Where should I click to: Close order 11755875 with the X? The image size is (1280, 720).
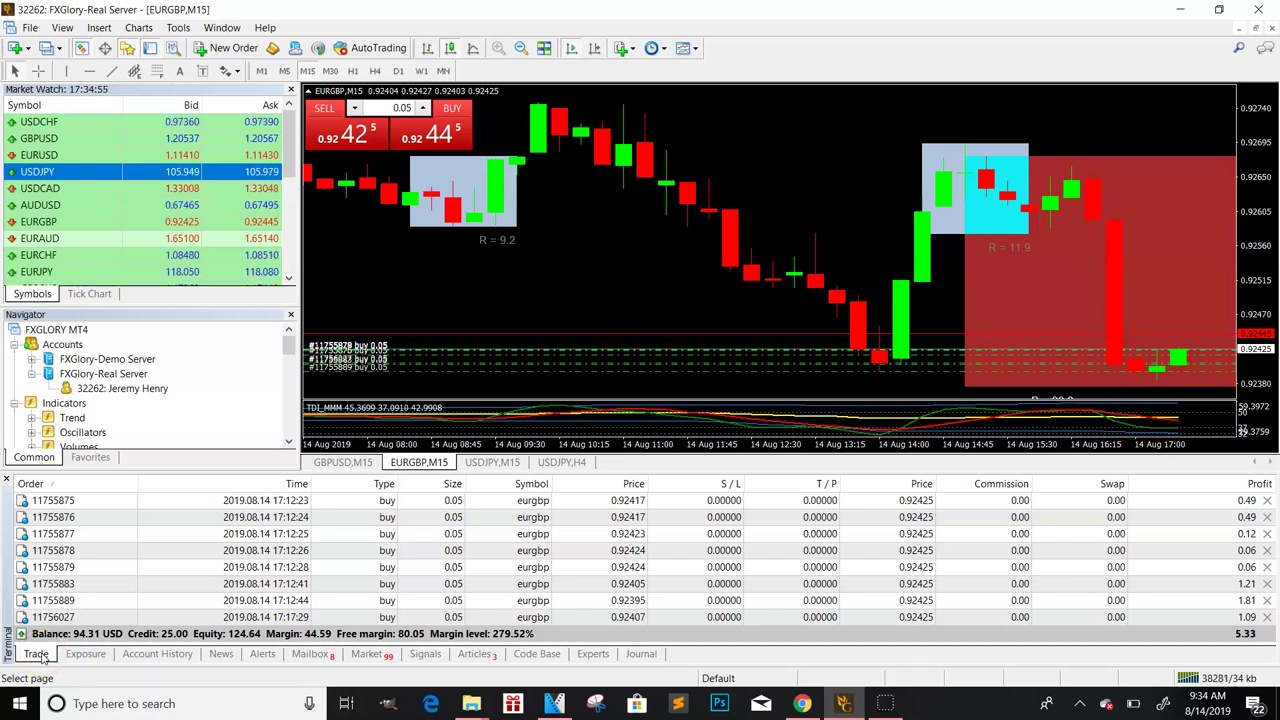point(1267,500)
